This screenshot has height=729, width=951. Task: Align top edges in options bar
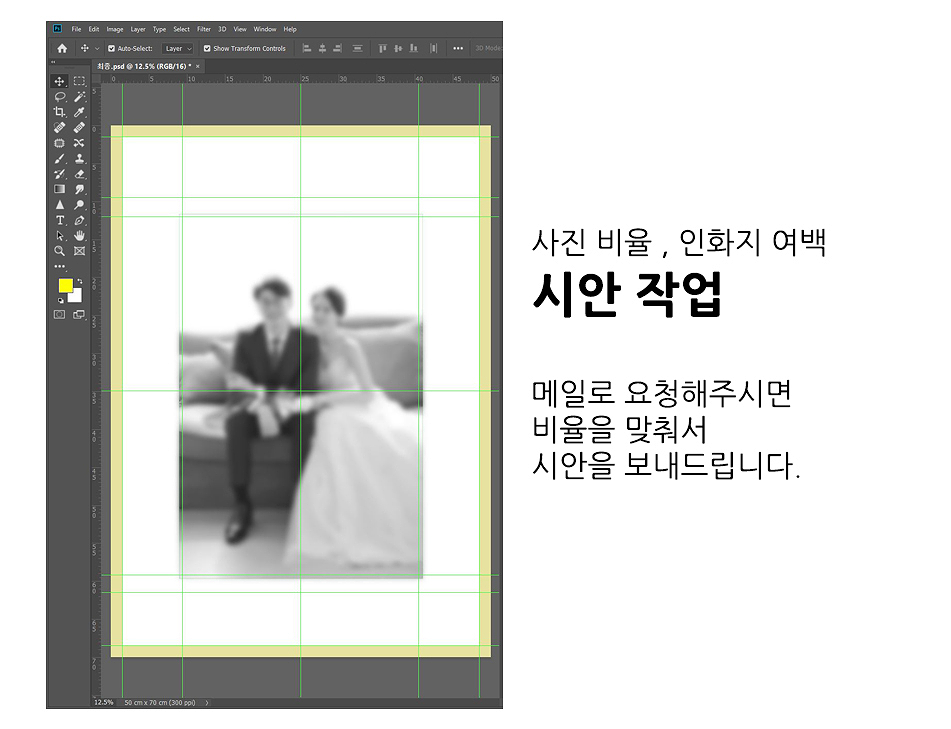(382, 49)
